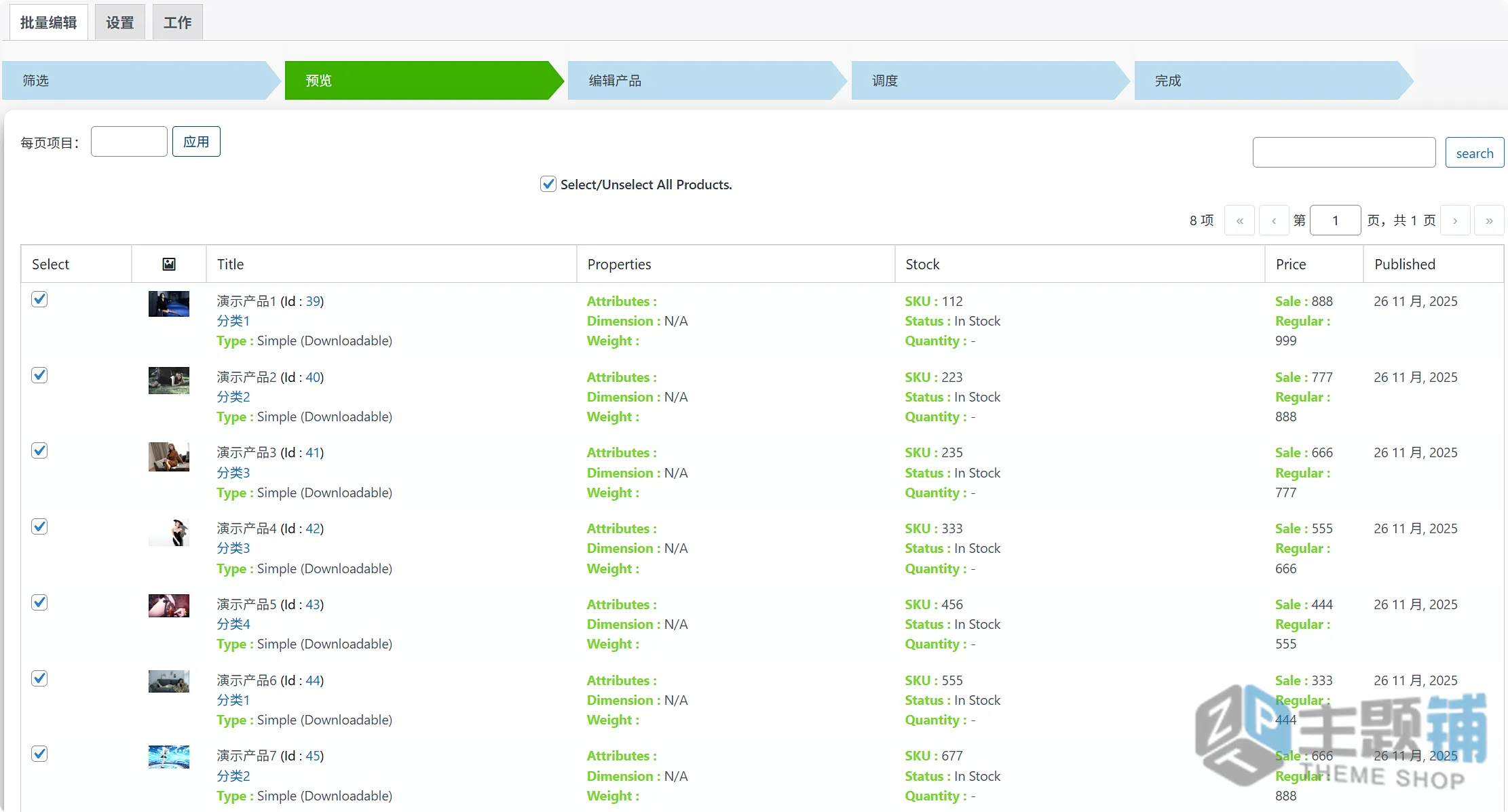Uncheck the 演示产品4 row checkbox
Image resolution: width=1508 pixels, height=812 pixels.
[39, 526]
